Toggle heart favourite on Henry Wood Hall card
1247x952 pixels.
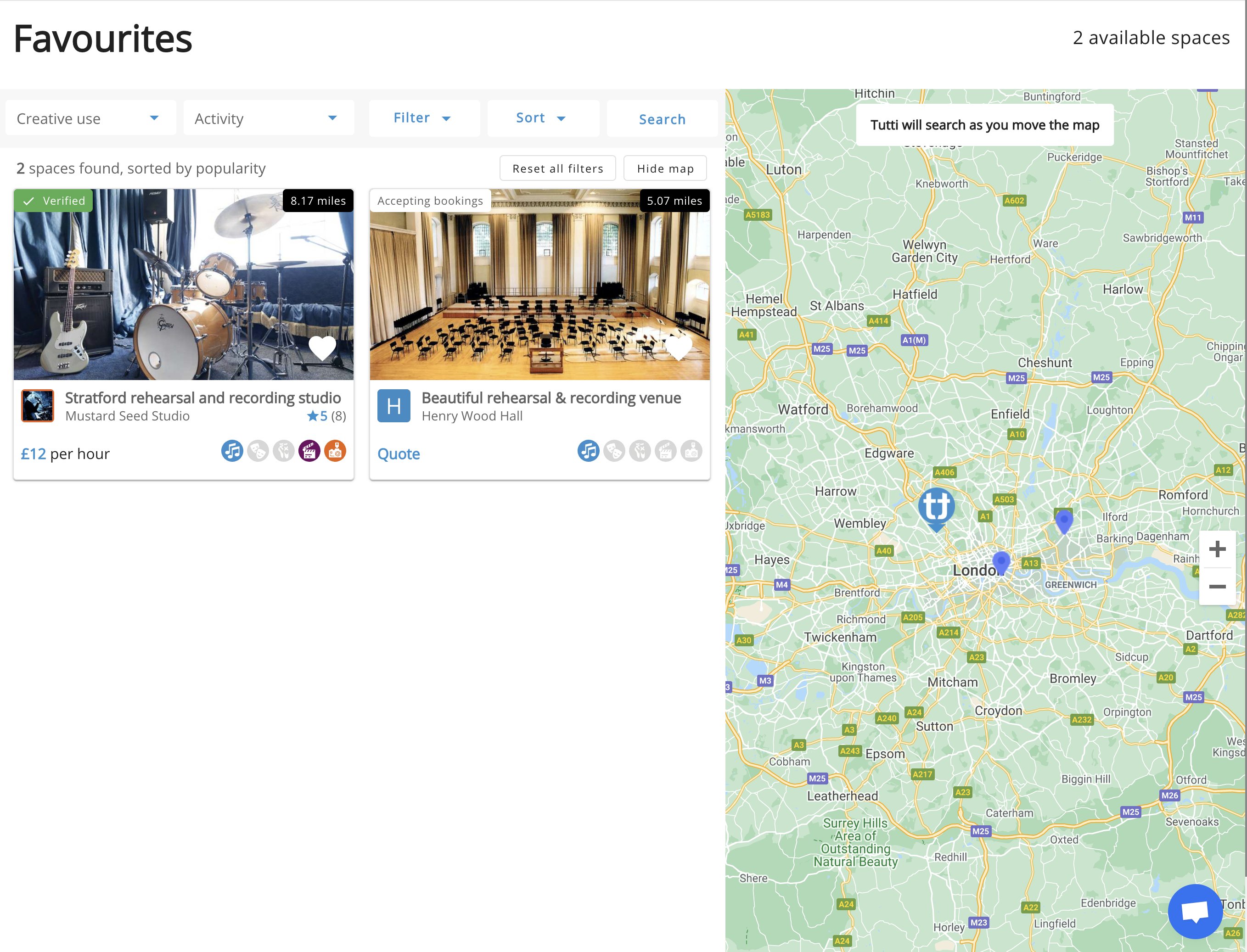[678, 347]
